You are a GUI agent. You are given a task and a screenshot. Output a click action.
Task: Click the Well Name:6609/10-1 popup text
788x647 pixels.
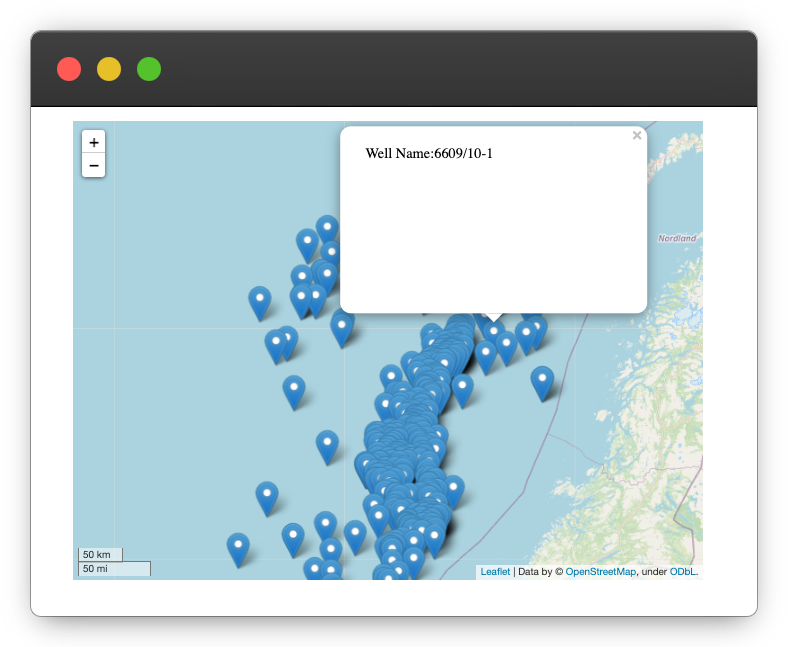tap(429, 153)
